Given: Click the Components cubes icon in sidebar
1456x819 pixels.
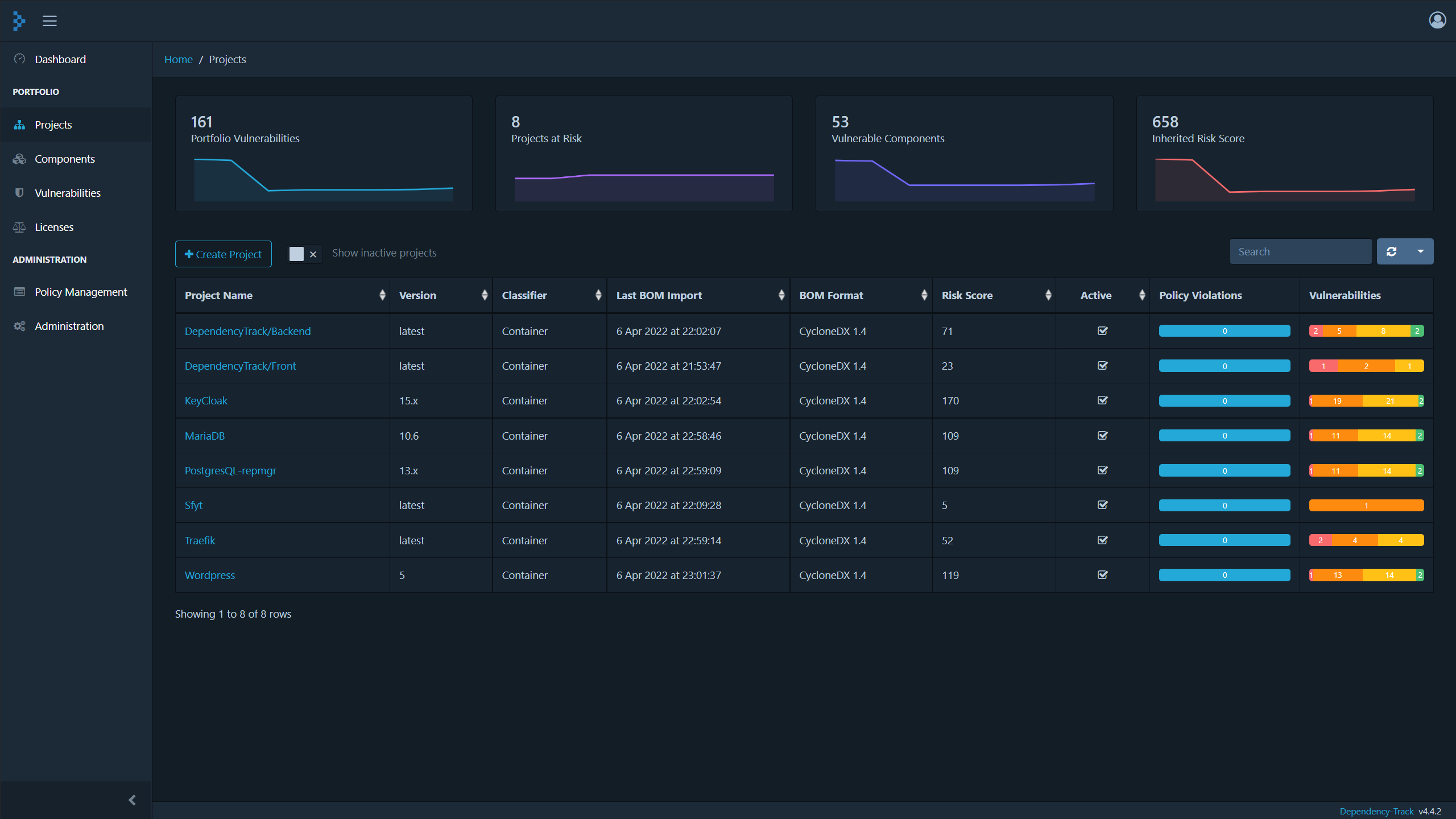Looking at the screenshot, I should 19,159.
